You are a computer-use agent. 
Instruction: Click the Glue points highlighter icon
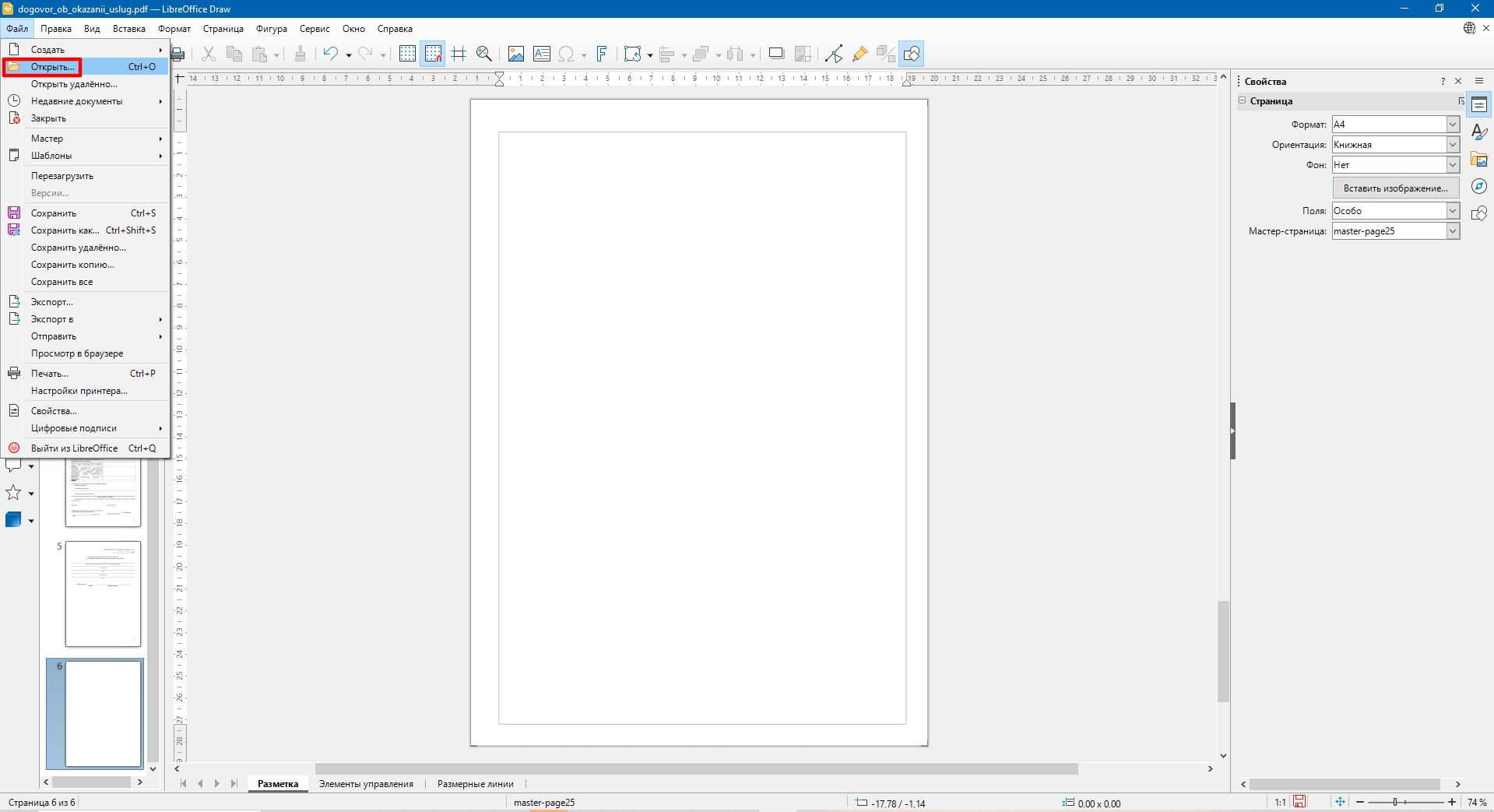[859, 54]
